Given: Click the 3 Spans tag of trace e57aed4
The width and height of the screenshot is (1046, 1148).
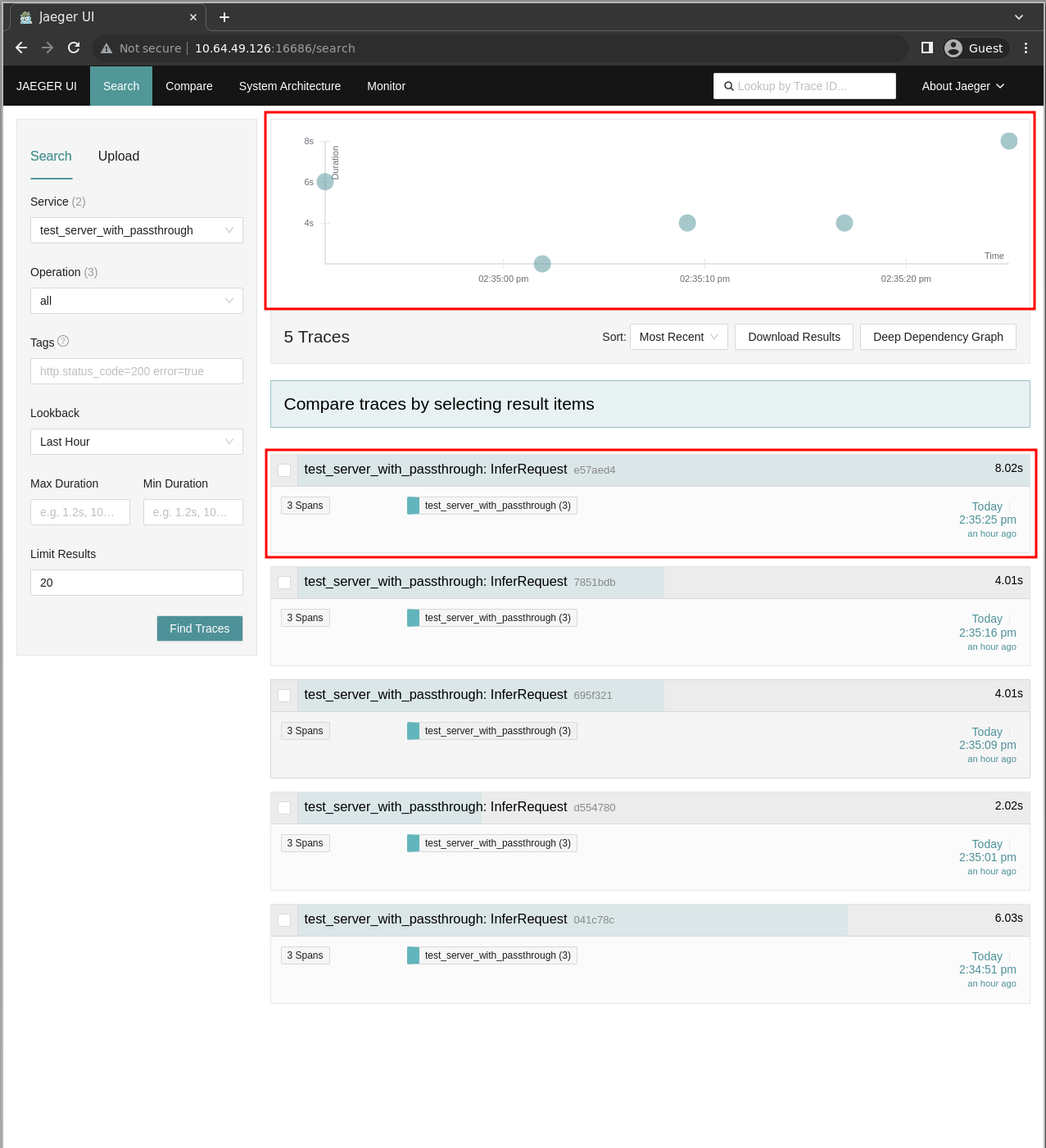Looking at the screenshot, I should [x=306, y=506].
